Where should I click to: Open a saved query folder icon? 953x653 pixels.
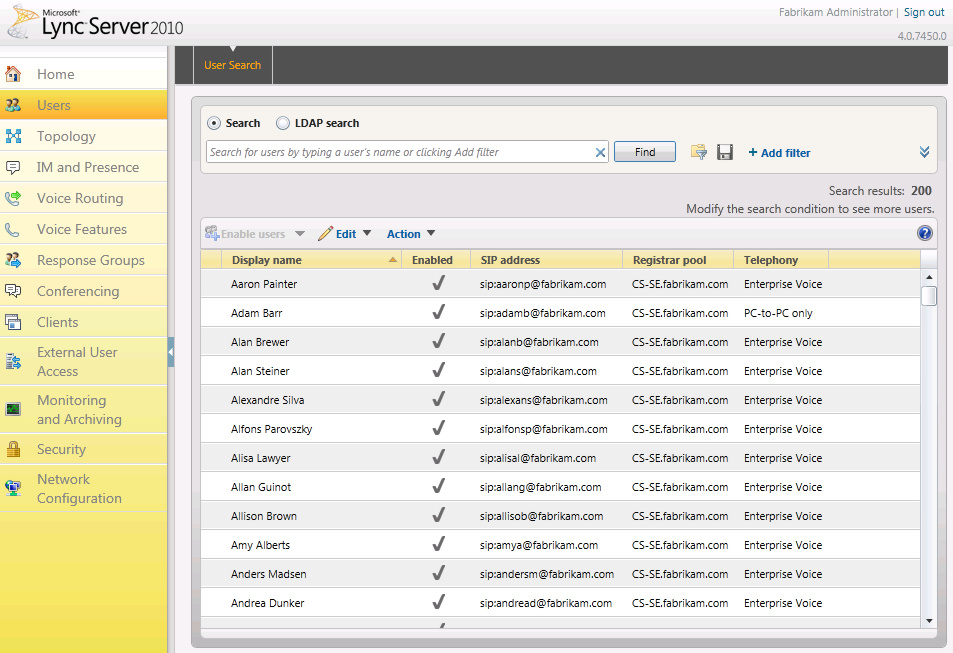coord(698,152)
